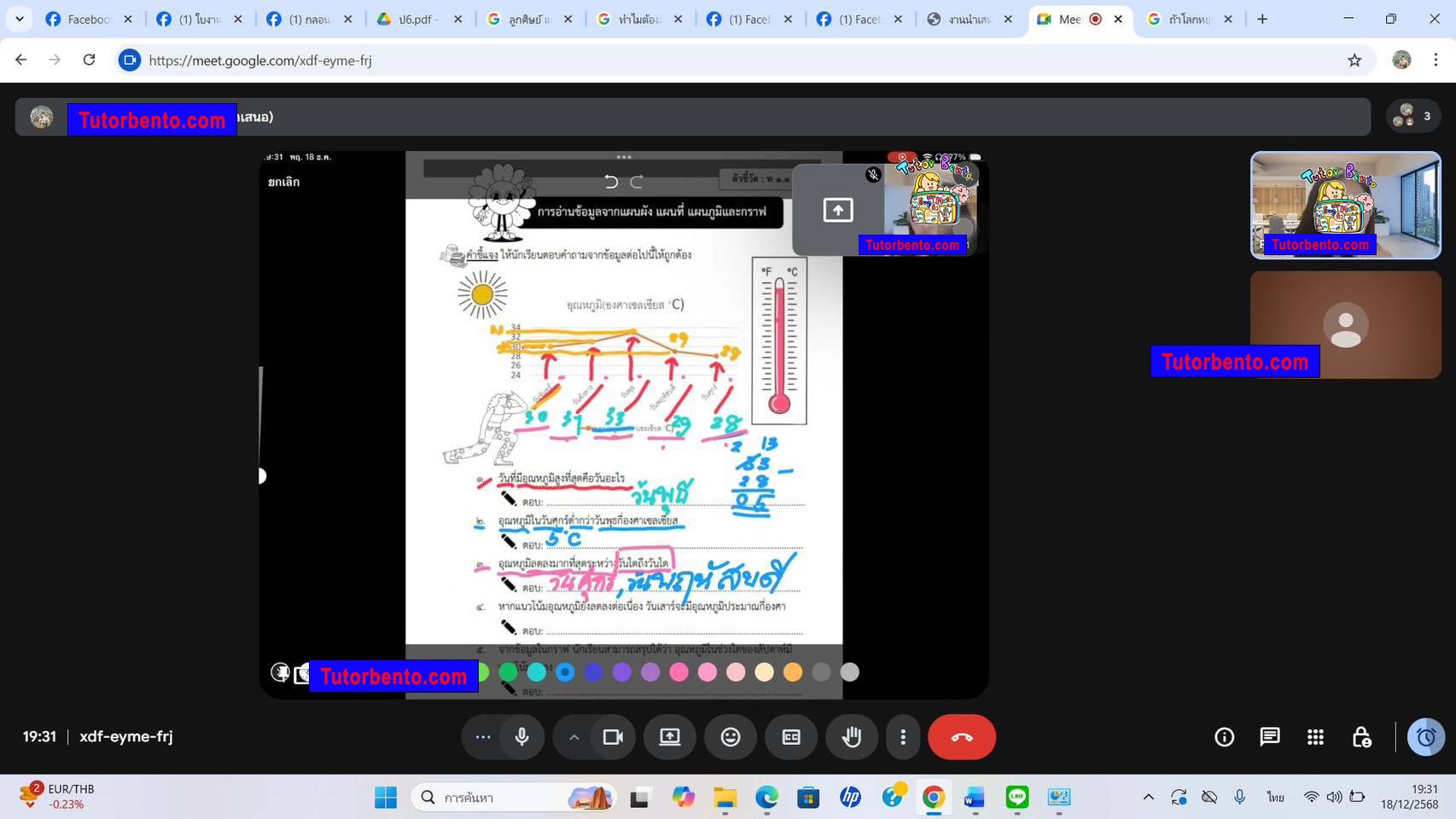
Task: Open Host controls via the lock icon
Action: tap(1360, 737)
